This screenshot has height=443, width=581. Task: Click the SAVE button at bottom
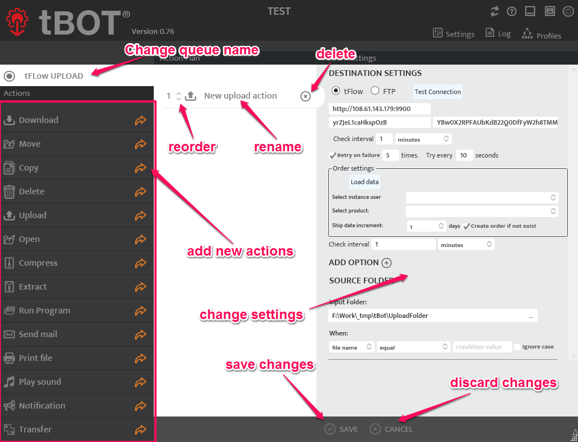(x=341, y=429)
